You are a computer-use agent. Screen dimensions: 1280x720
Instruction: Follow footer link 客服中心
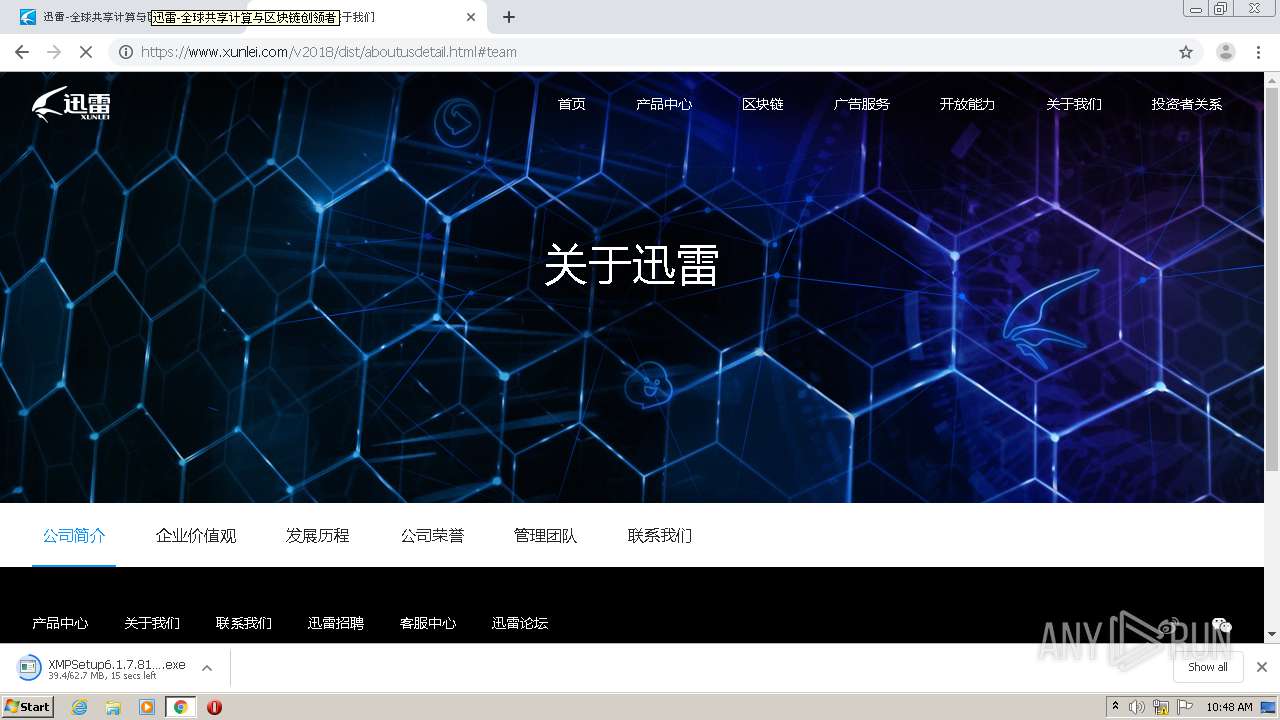coord(428,623)
